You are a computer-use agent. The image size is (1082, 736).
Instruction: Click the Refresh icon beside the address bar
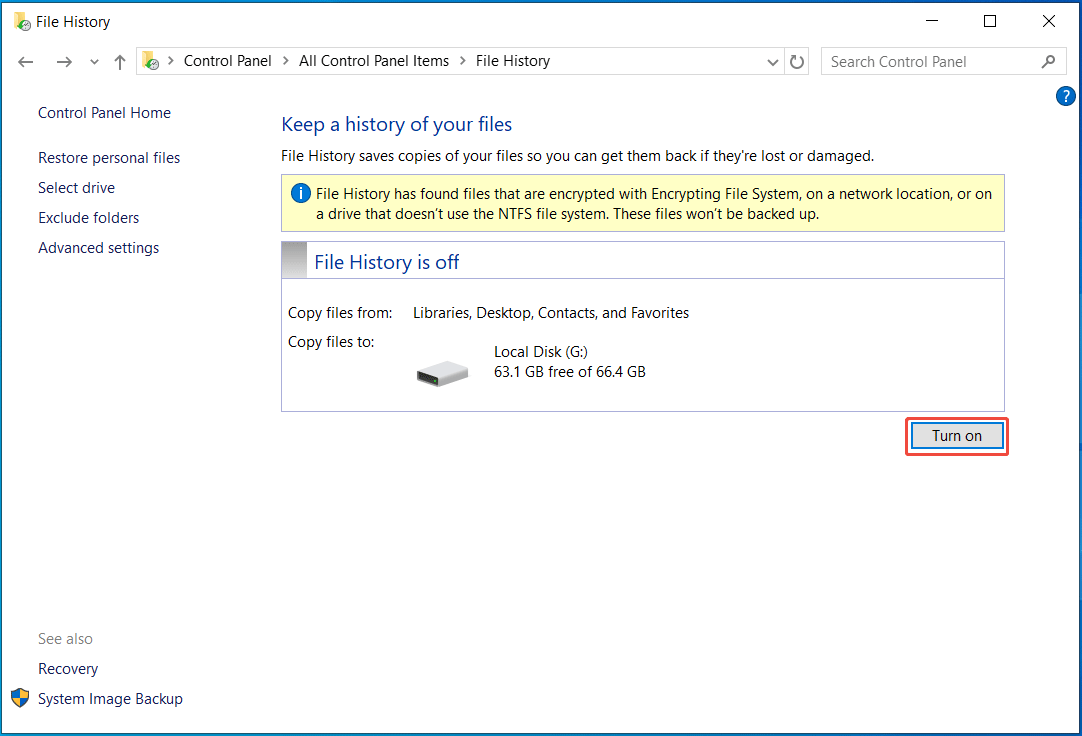(x=797, y=61)
